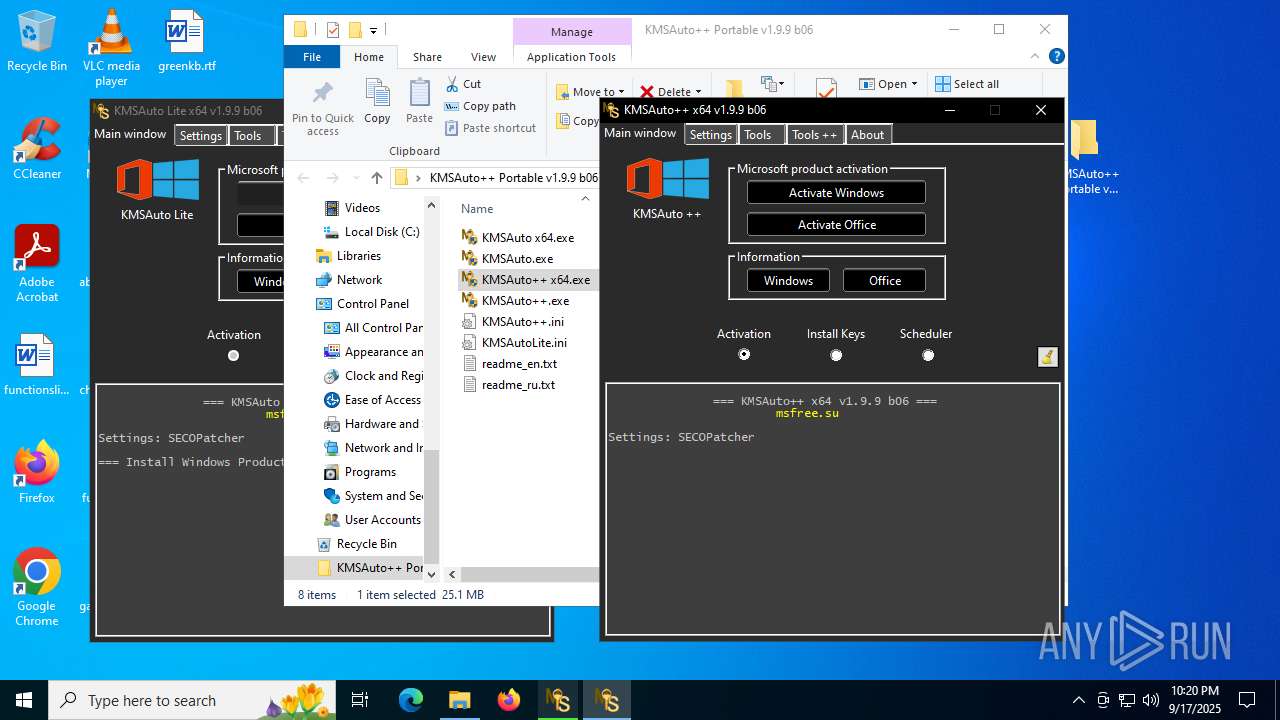Select the Firefox desktop shortcut

pyautogui.click(x=37, y=471)
